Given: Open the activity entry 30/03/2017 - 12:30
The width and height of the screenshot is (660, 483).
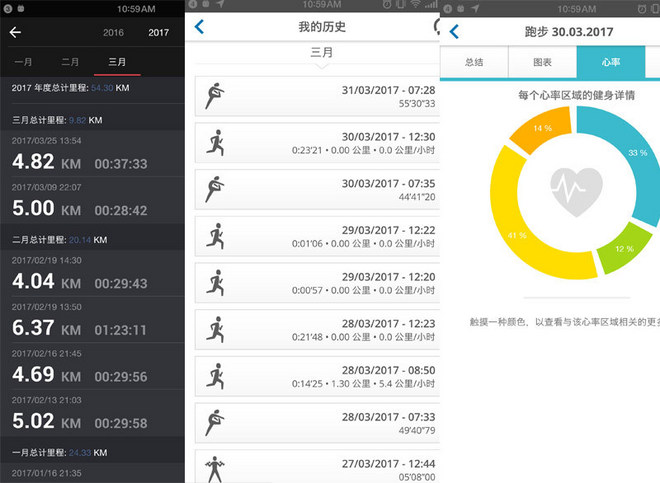Looking at the screenshot, I should pos(317,143).
